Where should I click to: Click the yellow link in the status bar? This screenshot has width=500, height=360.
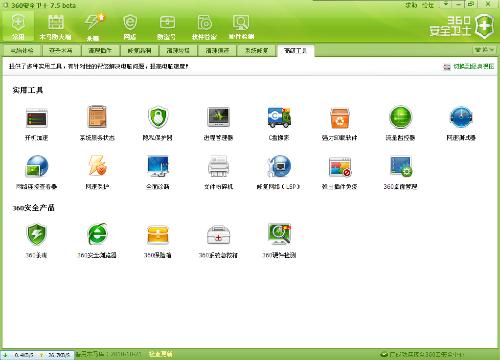click(x=160, y=354)
